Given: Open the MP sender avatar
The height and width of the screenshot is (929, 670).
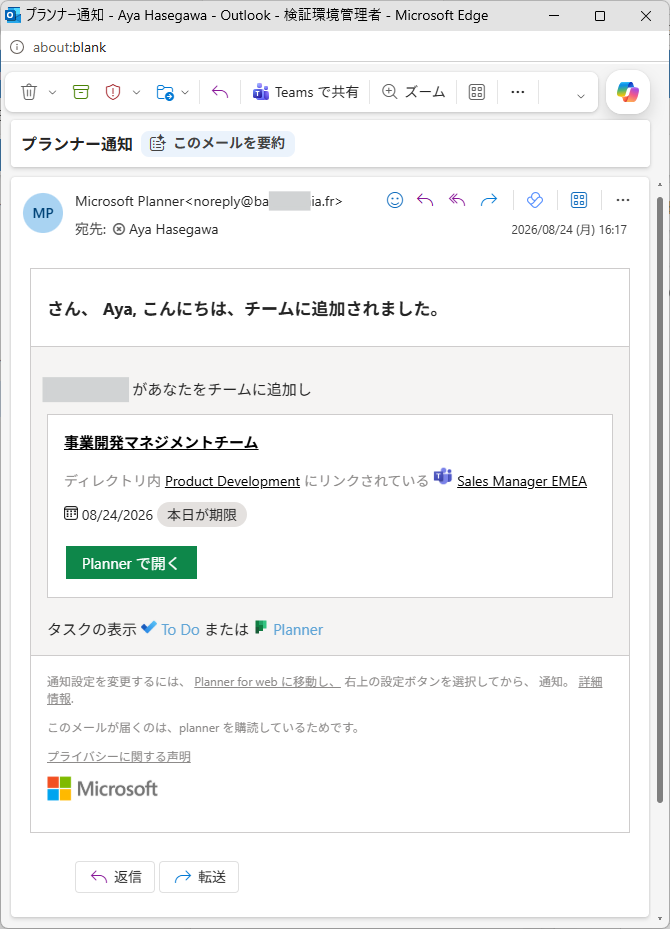Looking at the screenshot, I should [x=43, y=213].
